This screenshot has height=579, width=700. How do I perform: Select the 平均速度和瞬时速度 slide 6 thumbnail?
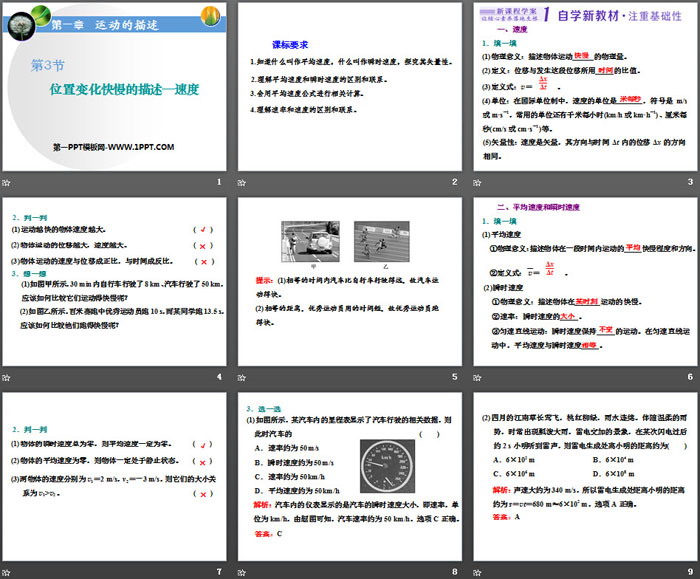583,281
